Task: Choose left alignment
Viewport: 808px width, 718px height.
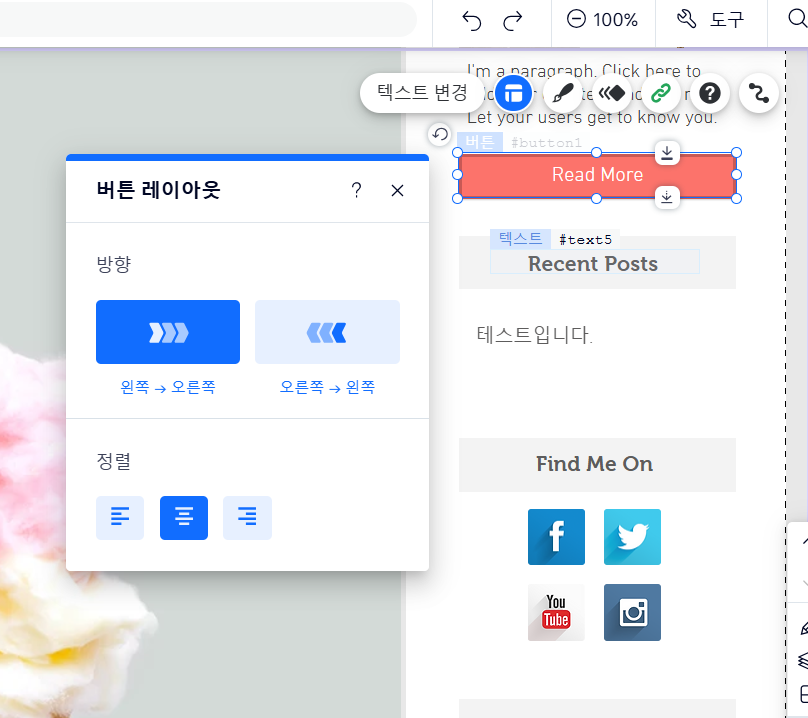Action: (120, 517)
